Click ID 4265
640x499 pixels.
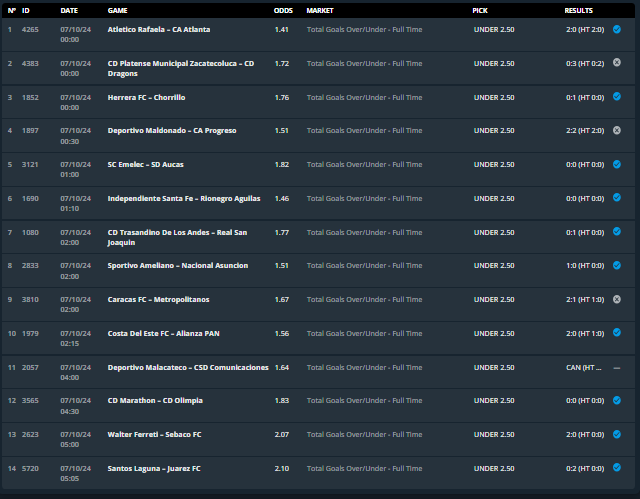point(30,29)
